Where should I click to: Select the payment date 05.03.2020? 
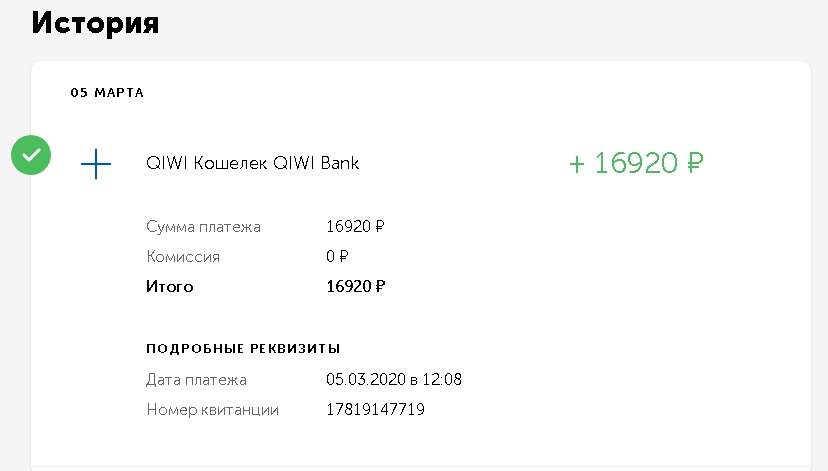coord(364,380)
